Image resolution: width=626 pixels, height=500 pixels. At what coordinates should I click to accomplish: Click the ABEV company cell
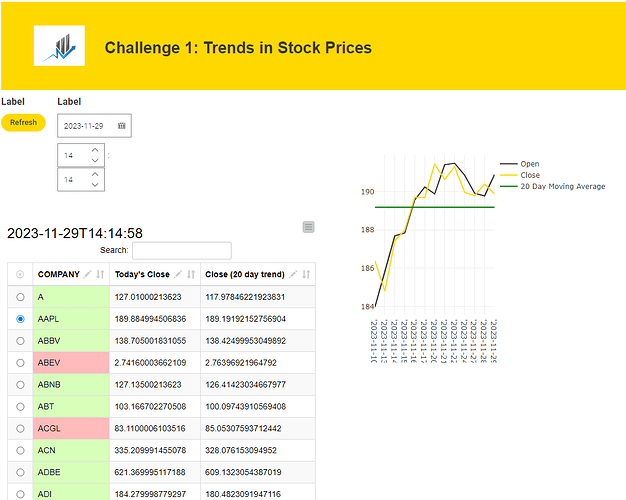[x=71, y=363]
